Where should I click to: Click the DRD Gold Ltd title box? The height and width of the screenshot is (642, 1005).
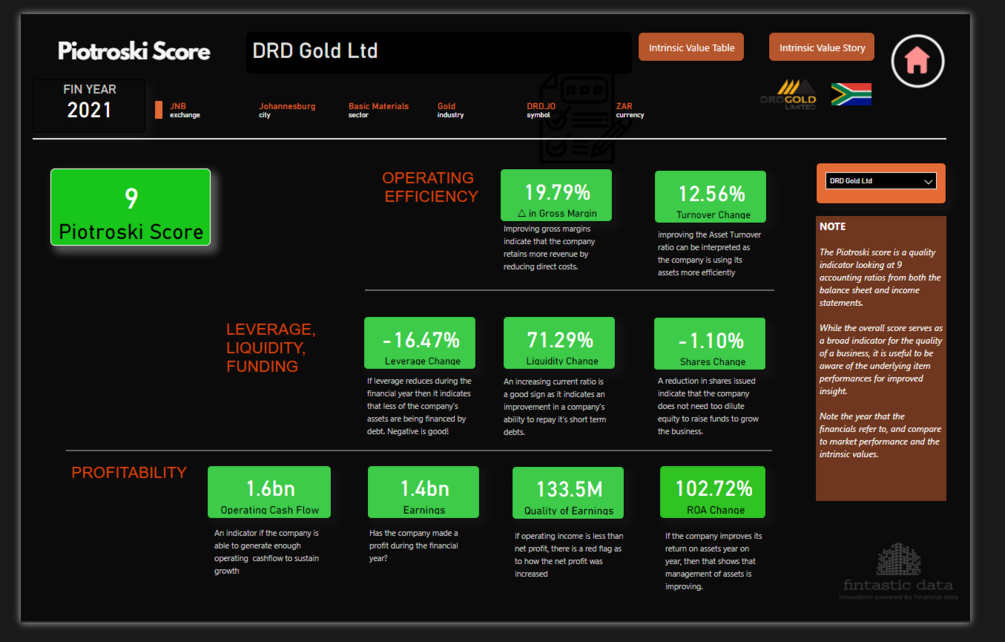[x=438, y=51]
